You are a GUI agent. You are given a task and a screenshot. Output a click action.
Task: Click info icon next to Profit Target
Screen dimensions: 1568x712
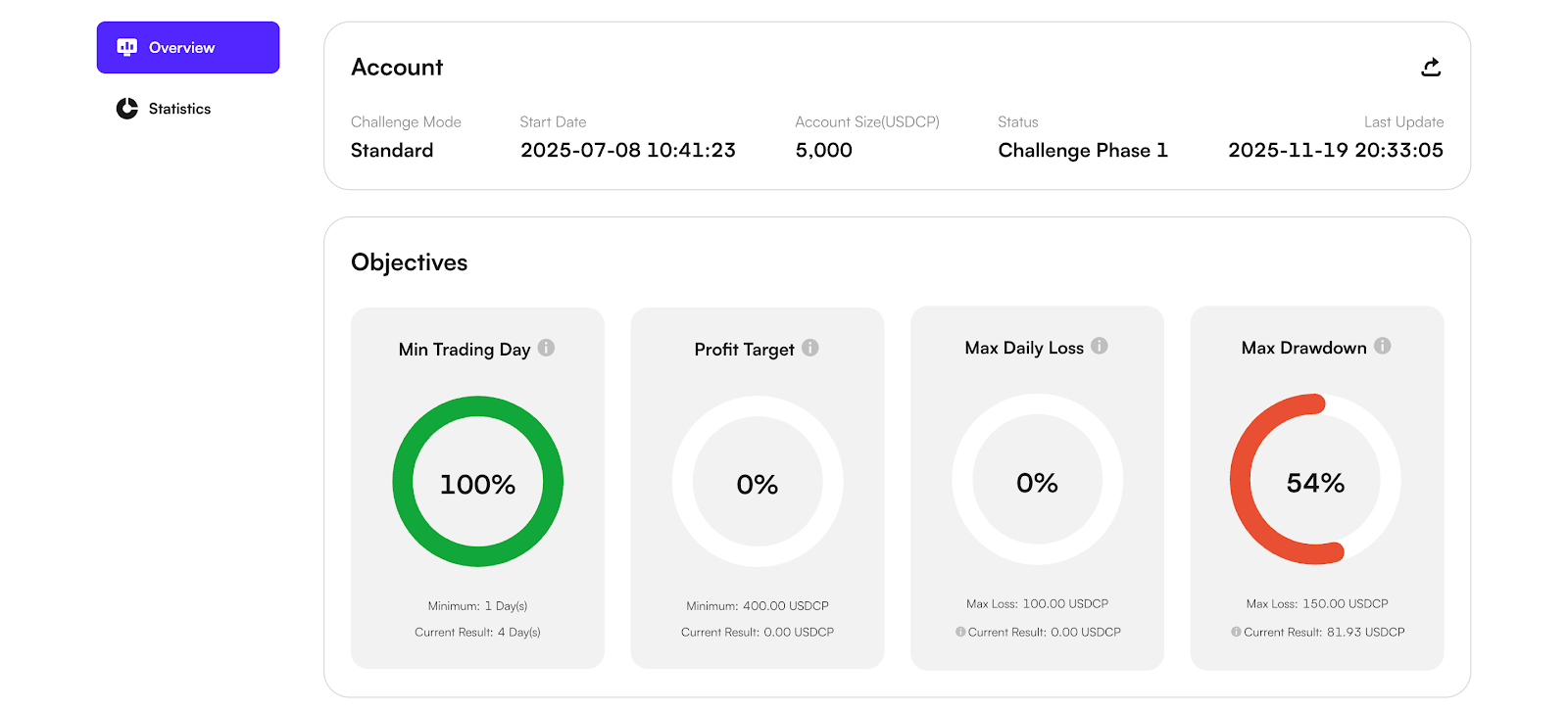pyautogui.click(x=810, y=348)
